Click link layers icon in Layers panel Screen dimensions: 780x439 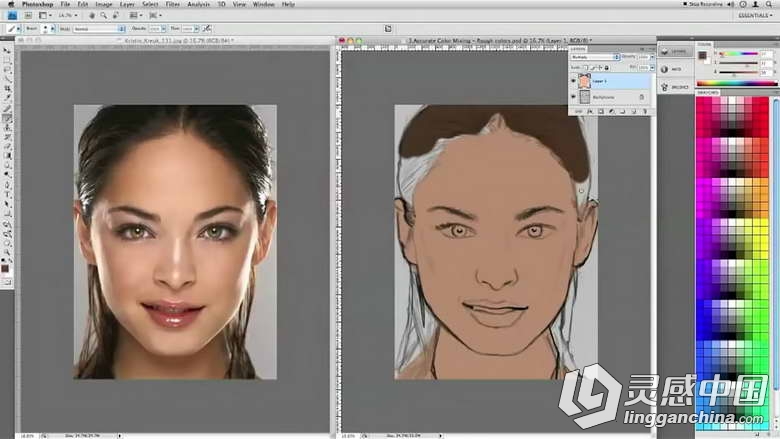coord(579,111)
